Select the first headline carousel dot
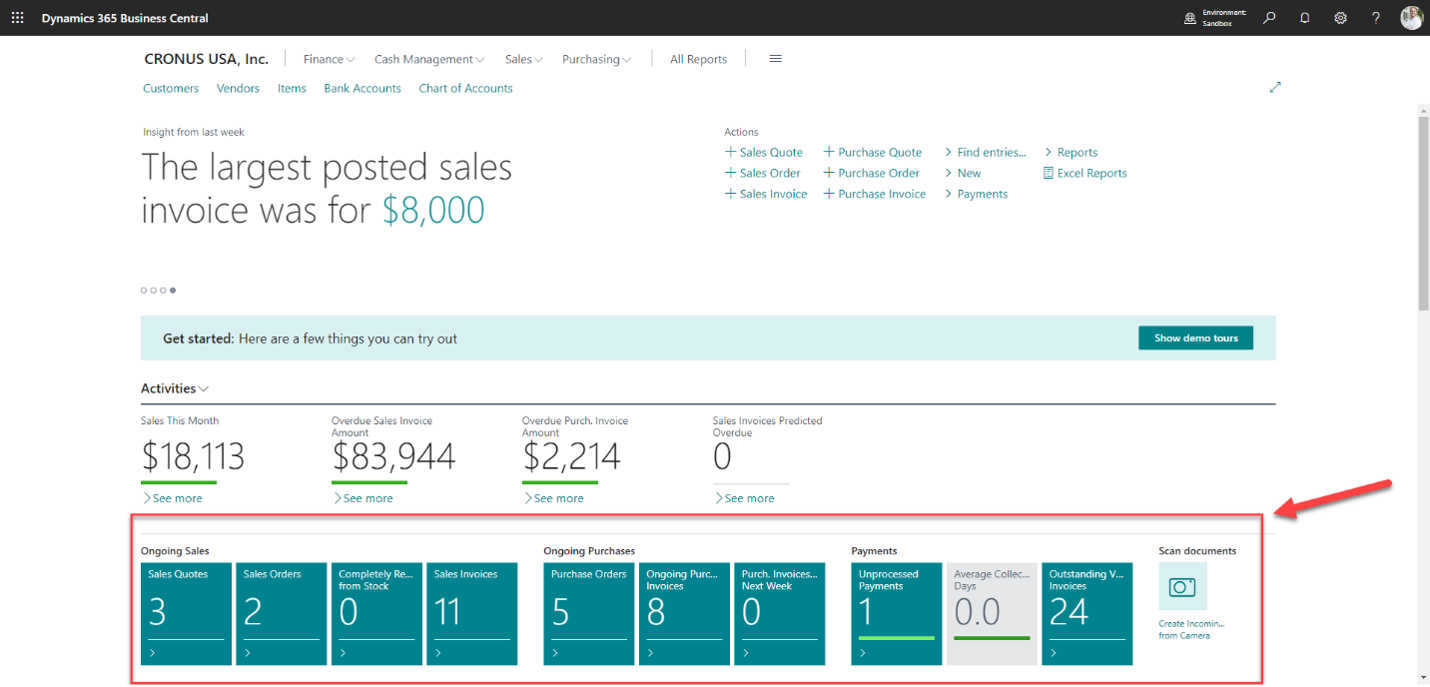This screenshot has width=1430, height=687. [x=144, y=290]
